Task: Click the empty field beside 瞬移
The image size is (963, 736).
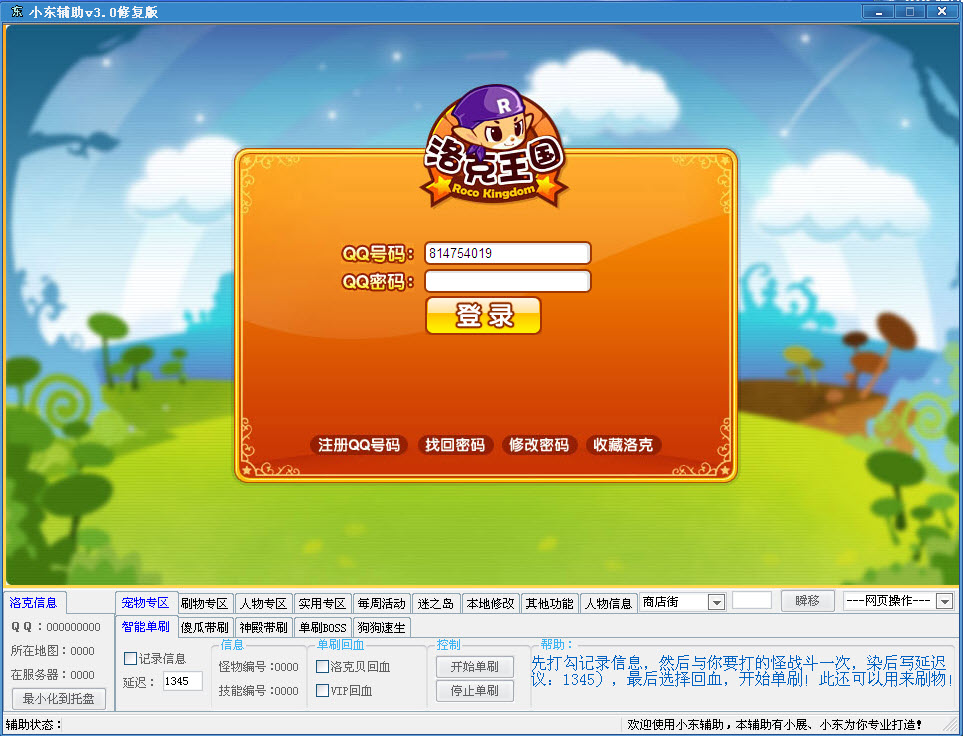Action: pos(752,600)
